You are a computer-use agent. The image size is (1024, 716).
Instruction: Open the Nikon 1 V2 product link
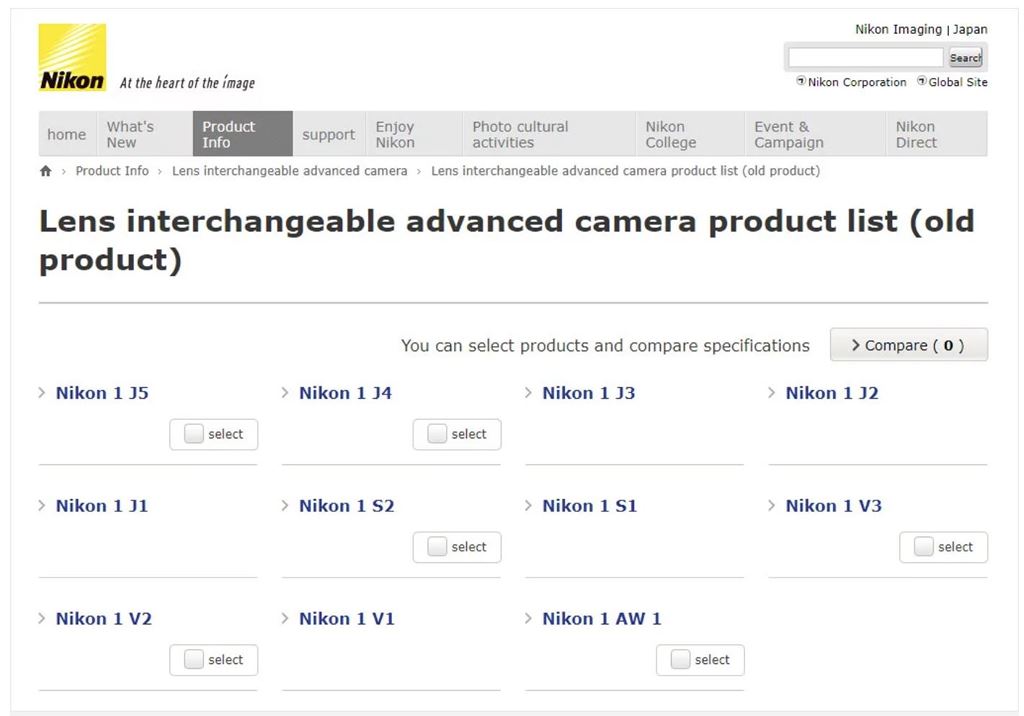tap(104, 618)
